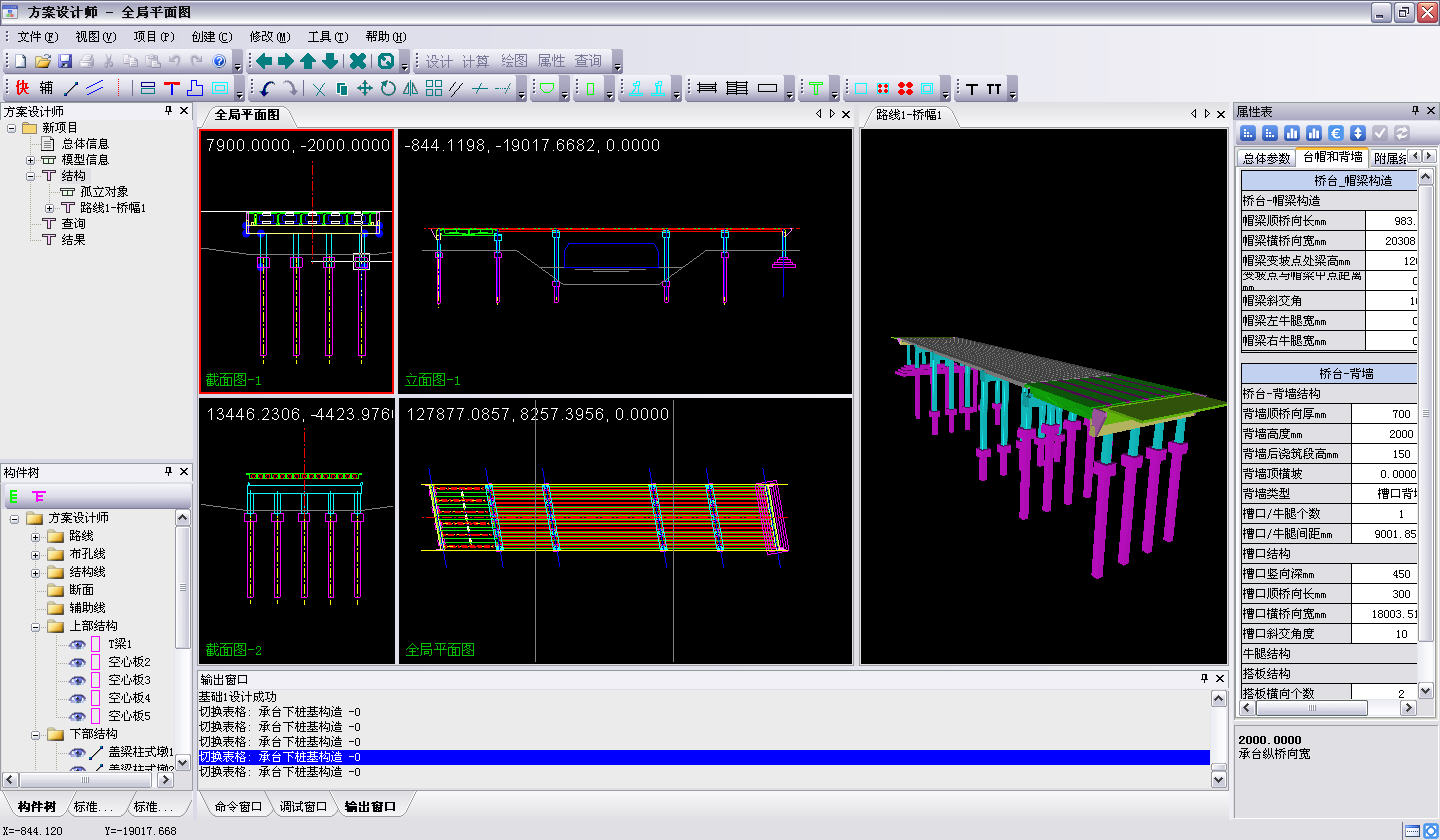
Task: Click the 计算 toolbar button
Action: pyautogui.click(x=476, y=61)
